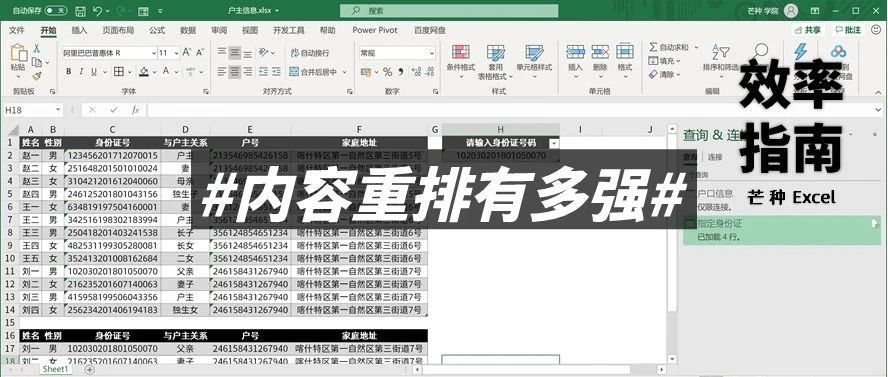Click the search box in title bar
Image resolution: width=888 pixels, height=377 pixels.
pos(449,11)
